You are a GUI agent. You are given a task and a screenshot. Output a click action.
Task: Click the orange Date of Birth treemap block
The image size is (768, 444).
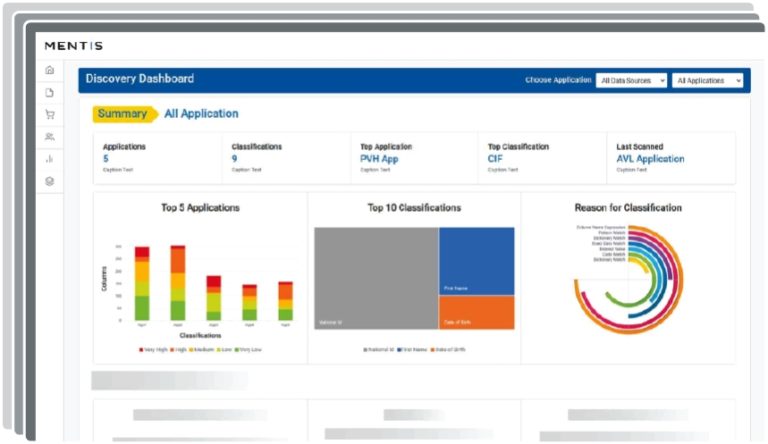pos(476,312)
